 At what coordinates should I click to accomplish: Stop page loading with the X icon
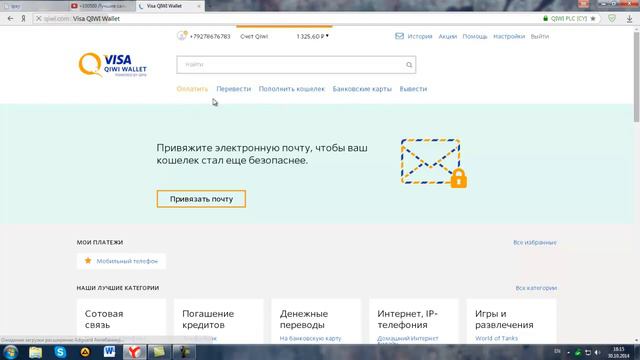(38, 19)
